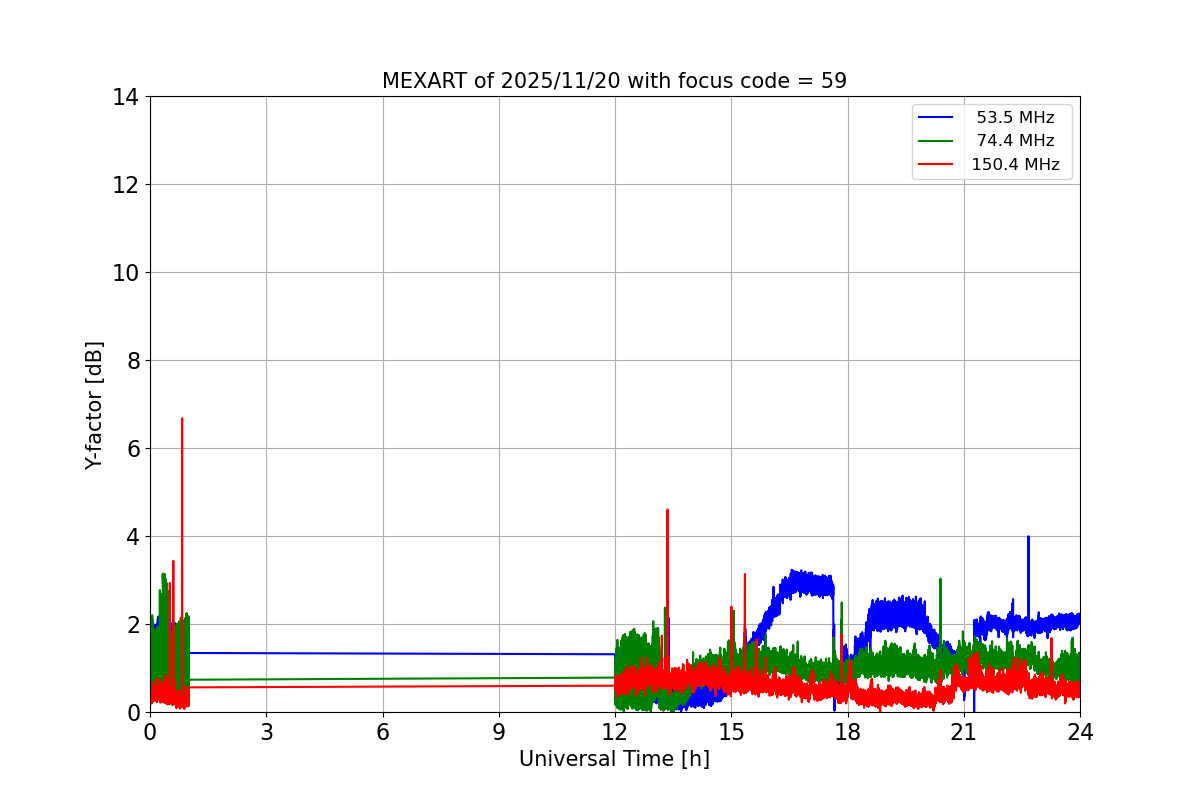The width and height of the screenshot is (1200, 800).
Task: Click the blue spike peak near 22.7 h
Action: pyautogui.click(x=1028, y=537)
